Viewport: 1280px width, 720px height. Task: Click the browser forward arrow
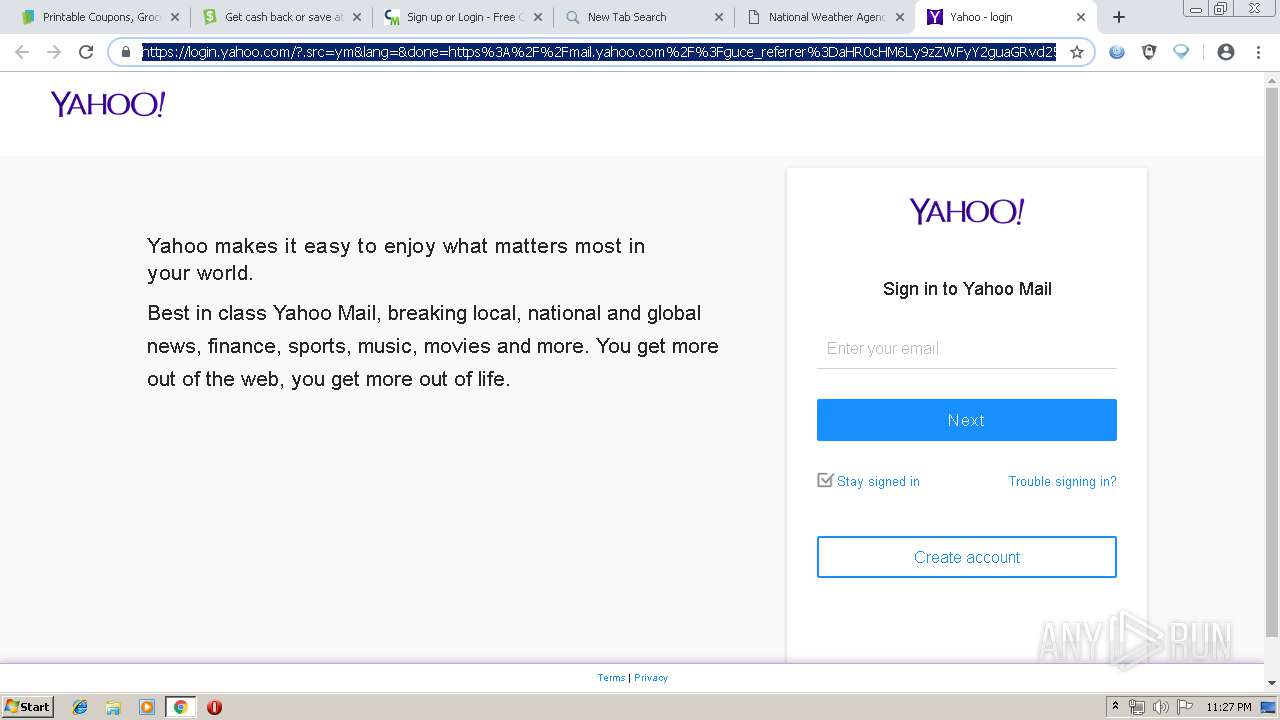(x=54, y=52)
